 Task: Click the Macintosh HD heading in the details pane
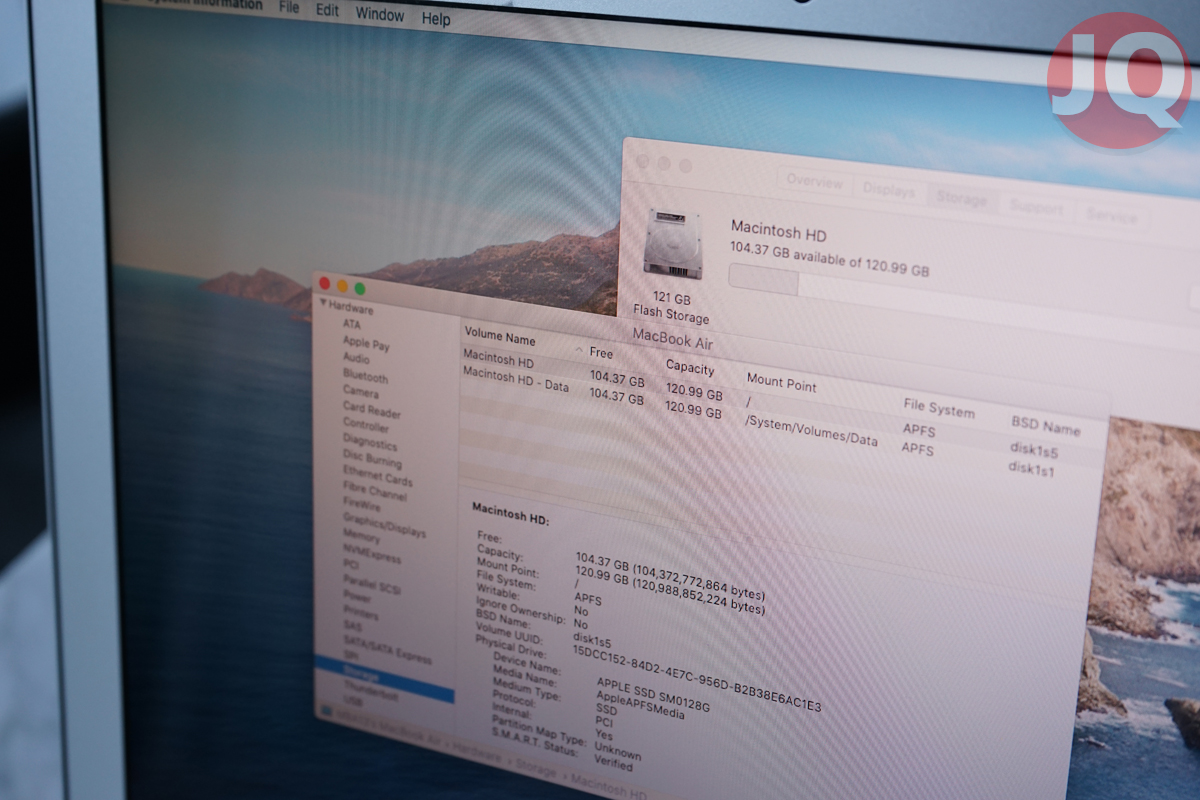pyautogui.click(x=510, y=512)
